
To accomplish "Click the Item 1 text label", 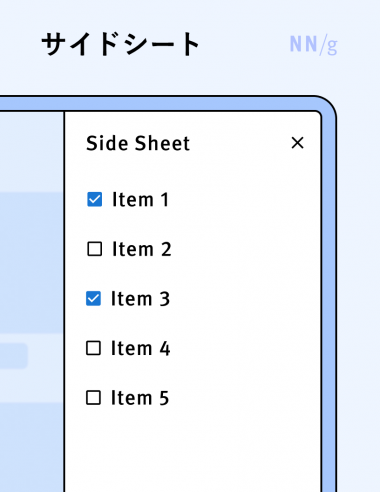I will point(140,200).
